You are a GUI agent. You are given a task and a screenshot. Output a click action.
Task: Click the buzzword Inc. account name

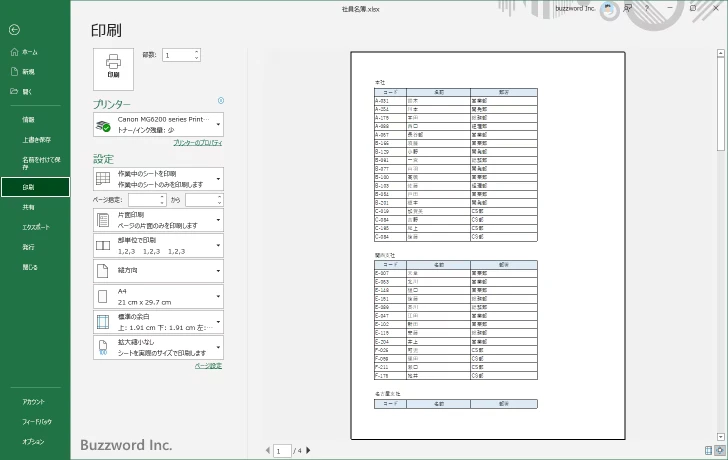(x=575, y=8)
